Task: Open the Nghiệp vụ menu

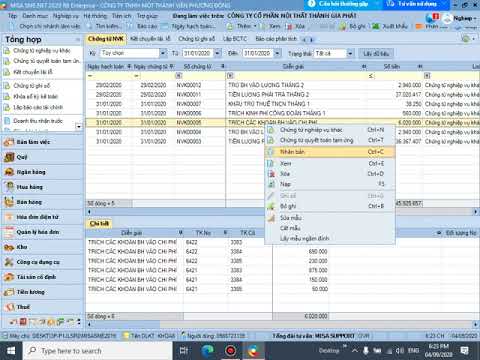Action: point(66,16)
